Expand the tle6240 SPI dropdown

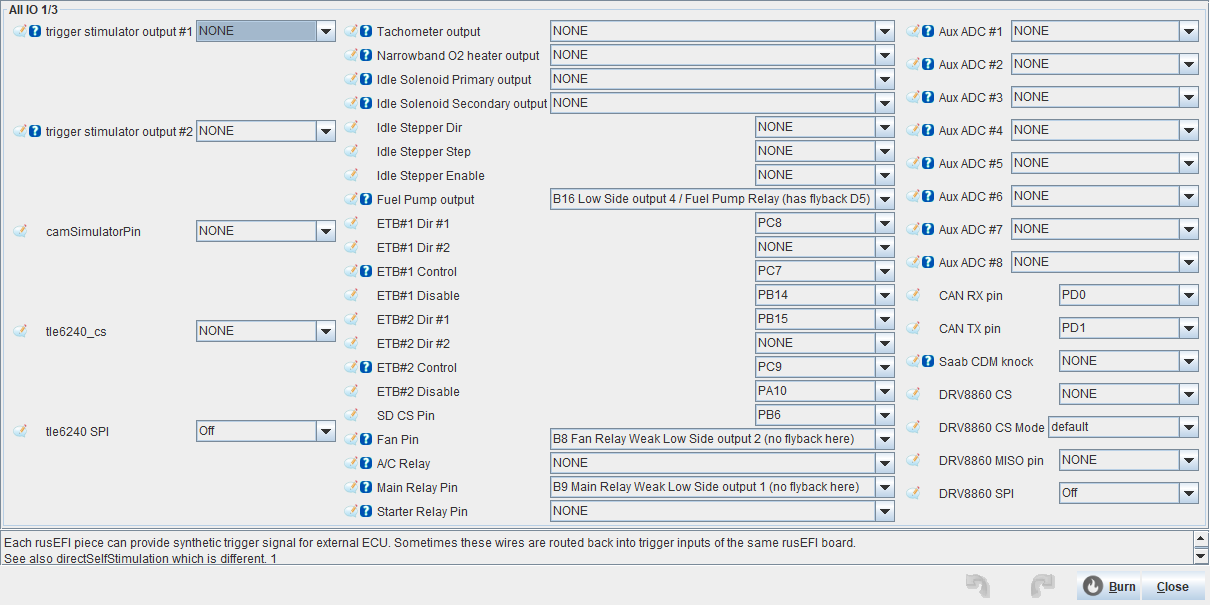(325, 431)
